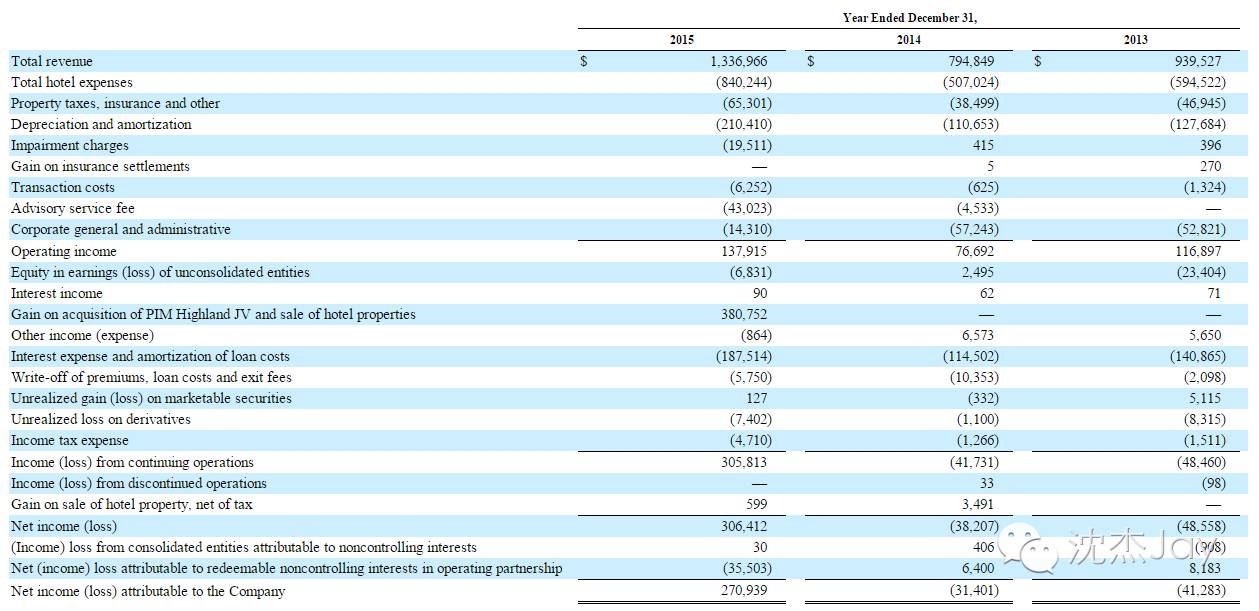
Task: Click 'Unrealized loss on derivatives' label
Action: coord(101,419)
